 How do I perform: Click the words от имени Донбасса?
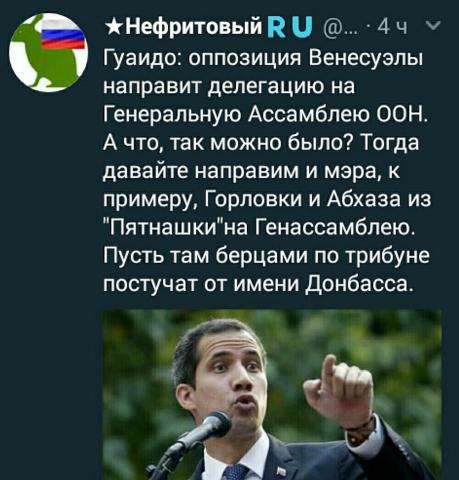(309, 284)
